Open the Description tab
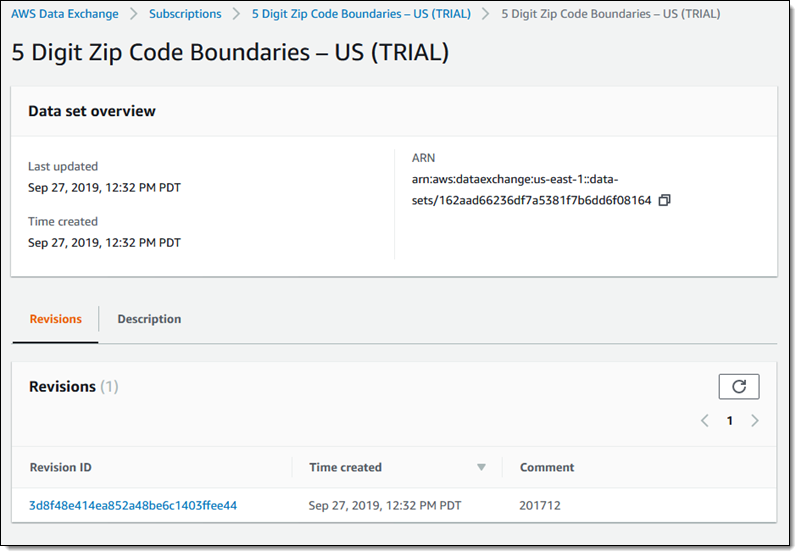The width and height of the screenshot is (800, 556). [x=149, y=319]
